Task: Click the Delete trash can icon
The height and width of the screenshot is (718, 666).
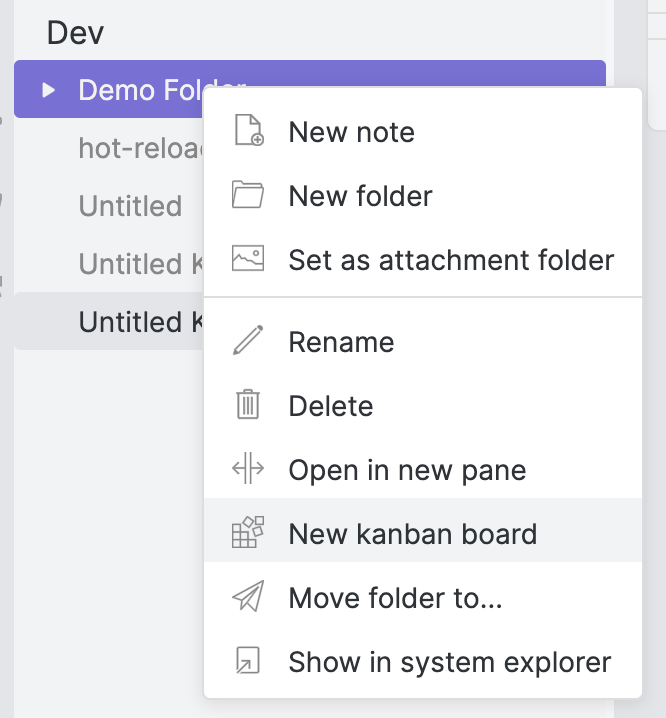Action: pyautogui.click(x=247, y=406)
